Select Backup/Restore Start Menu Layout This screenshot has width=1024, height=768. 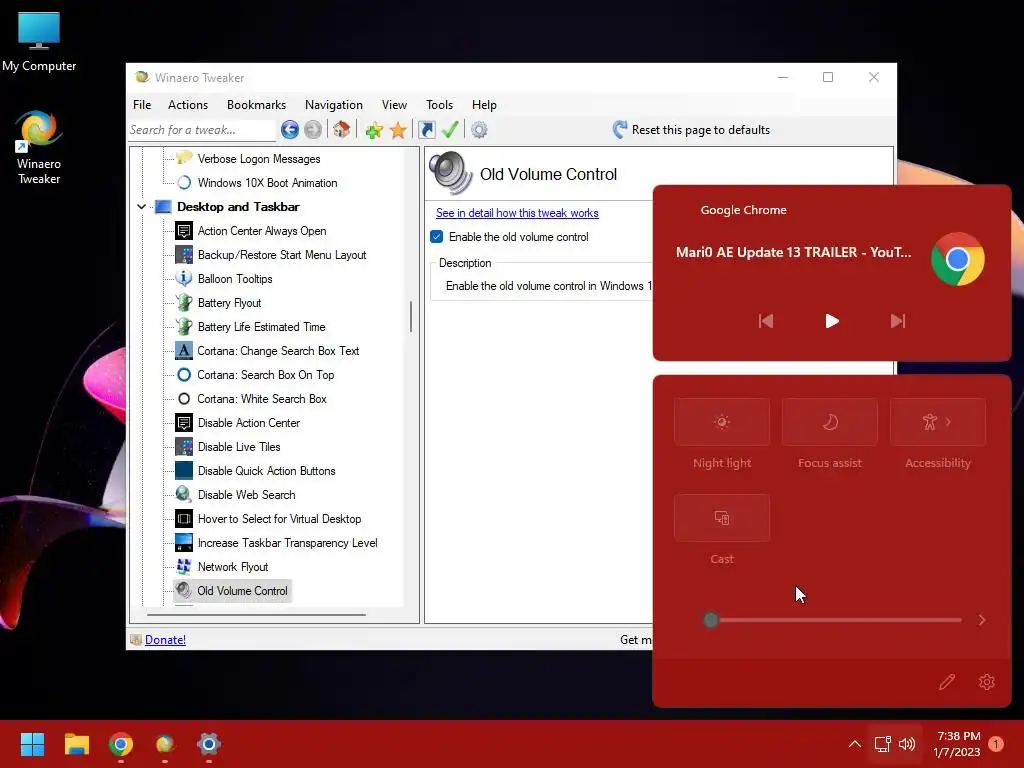(x=281, y=255)
